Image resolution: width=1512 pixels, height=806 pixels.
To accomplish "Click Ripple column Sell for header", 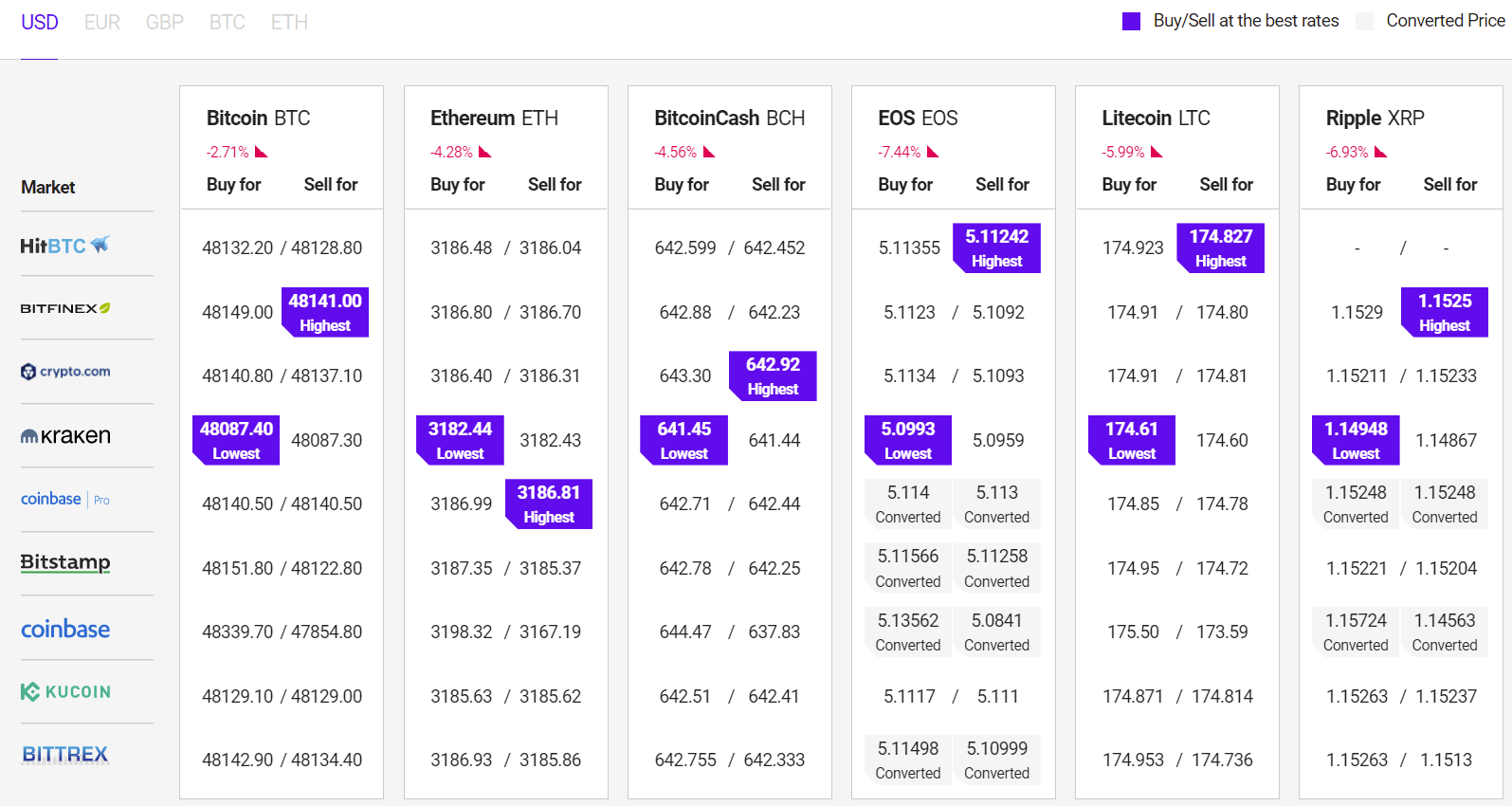I will tap(1450, 184).
